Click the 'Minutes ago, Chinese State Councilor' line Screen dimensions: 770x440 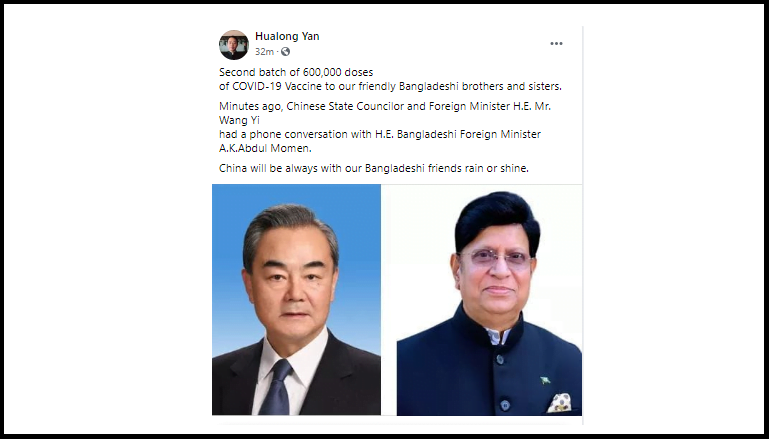coord(385,107)
